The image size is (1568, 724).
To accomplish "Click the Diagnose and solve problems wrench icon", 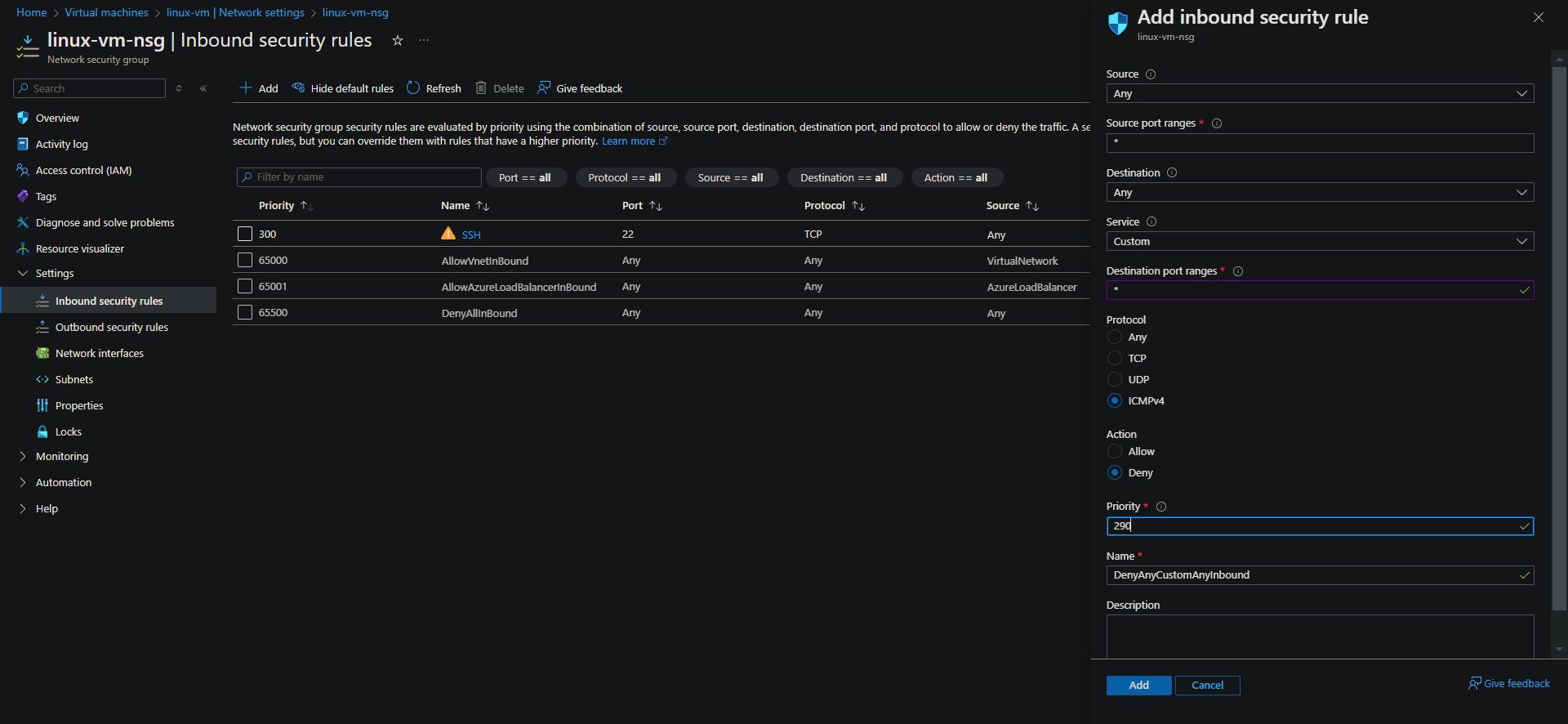I will 23,222.
